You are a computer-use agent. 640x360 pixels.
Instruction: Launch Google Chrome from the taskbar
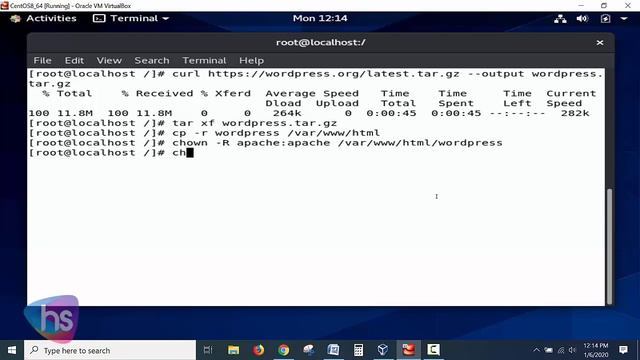point(284,350)
